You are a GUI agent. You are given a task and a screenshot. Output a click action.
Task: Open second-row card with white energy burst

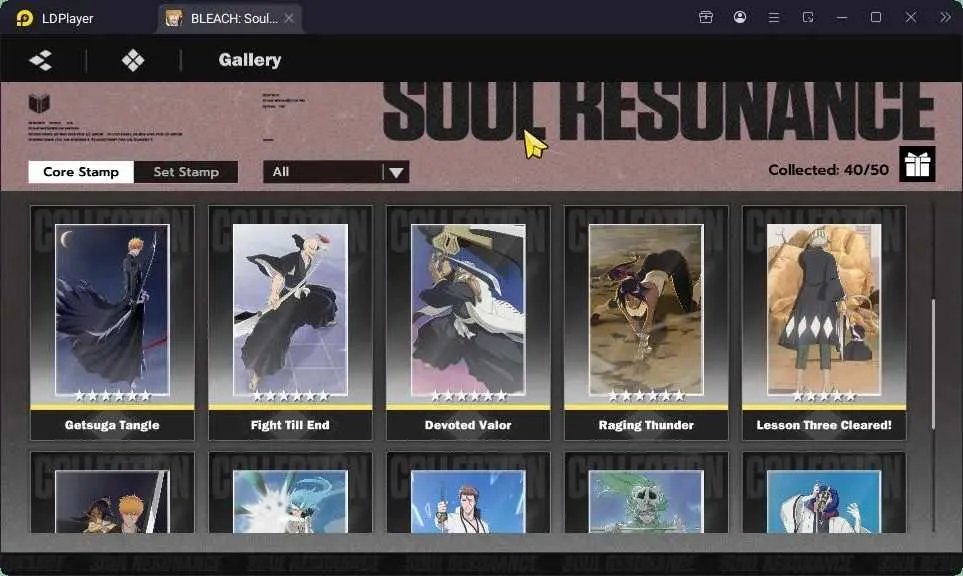[290, 493]
